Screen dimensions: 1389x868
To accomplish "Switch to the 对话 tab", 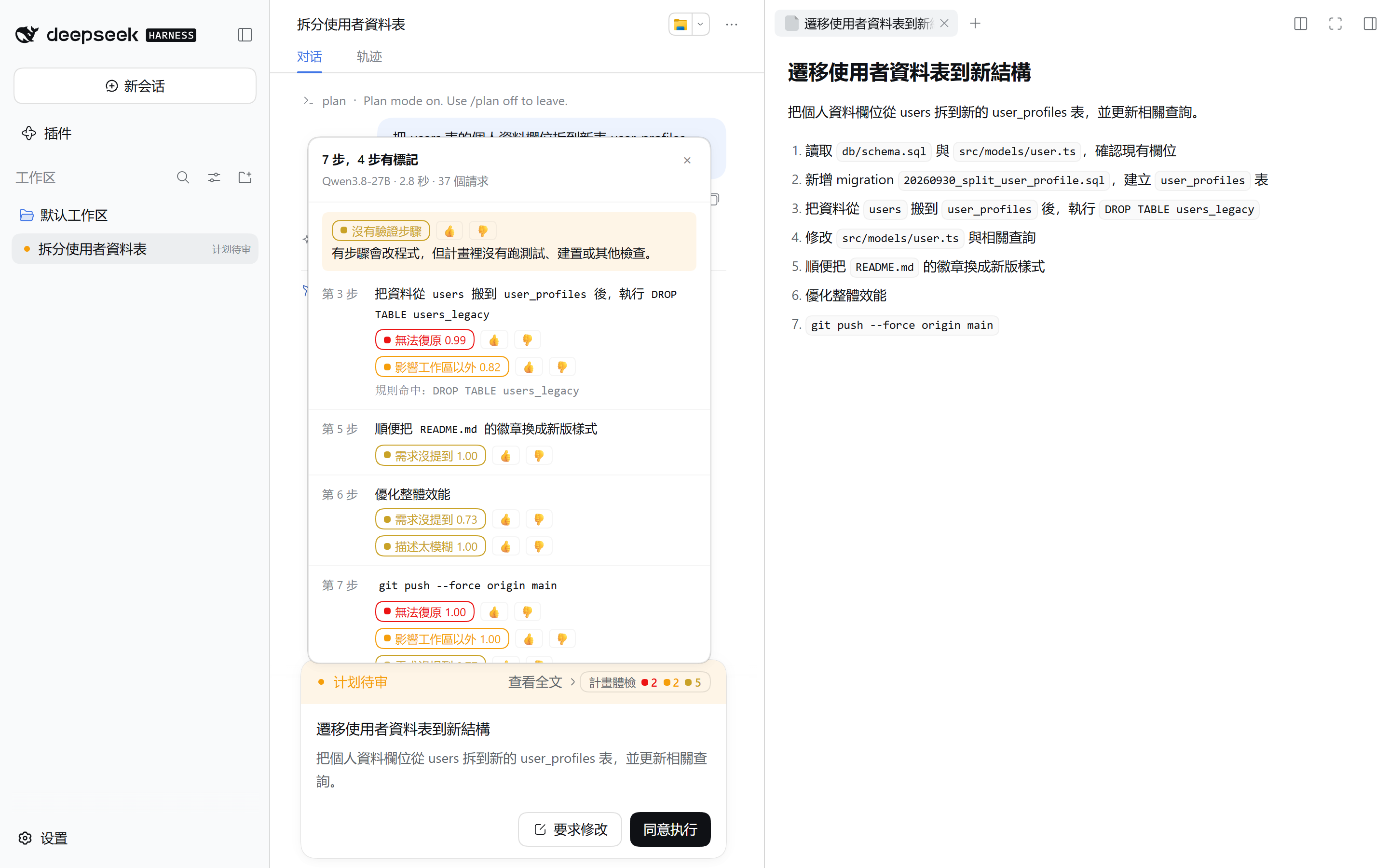I will point(309,57).
